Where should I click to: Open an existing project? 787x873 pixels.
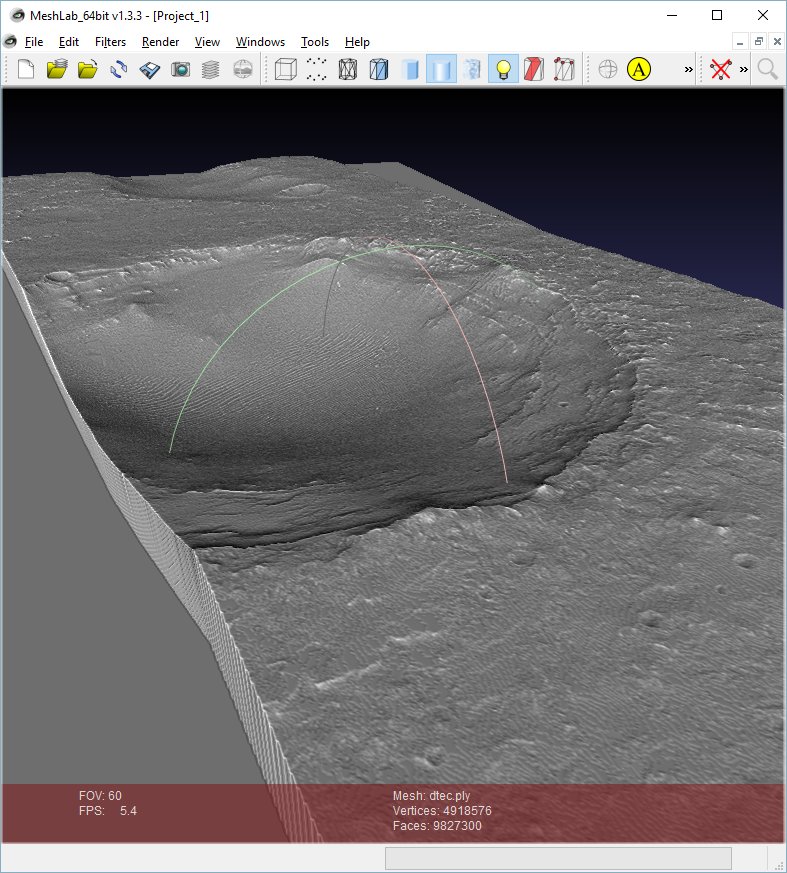pyautogui.click(x=57, y=70)
